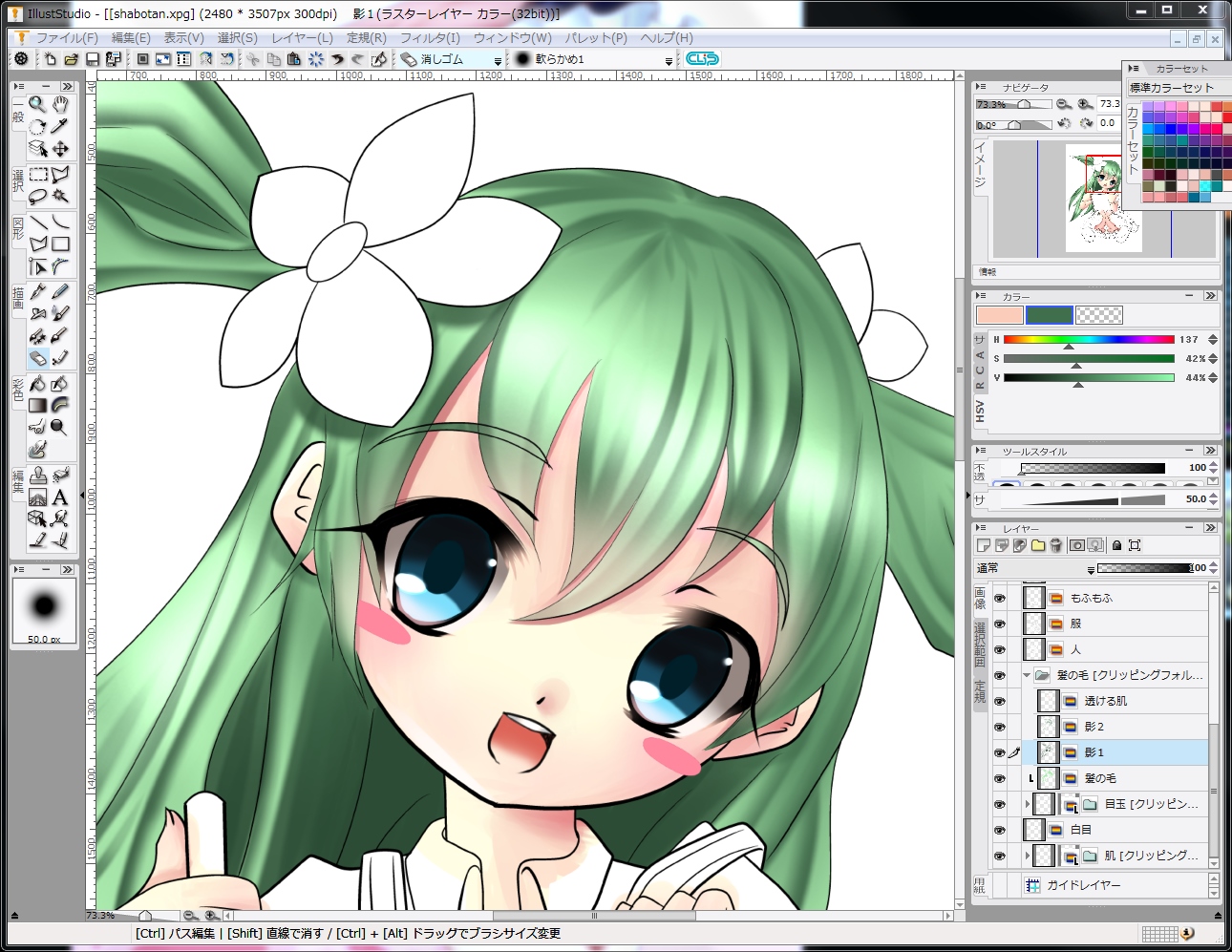Hide the もふもふ layer

999,598
